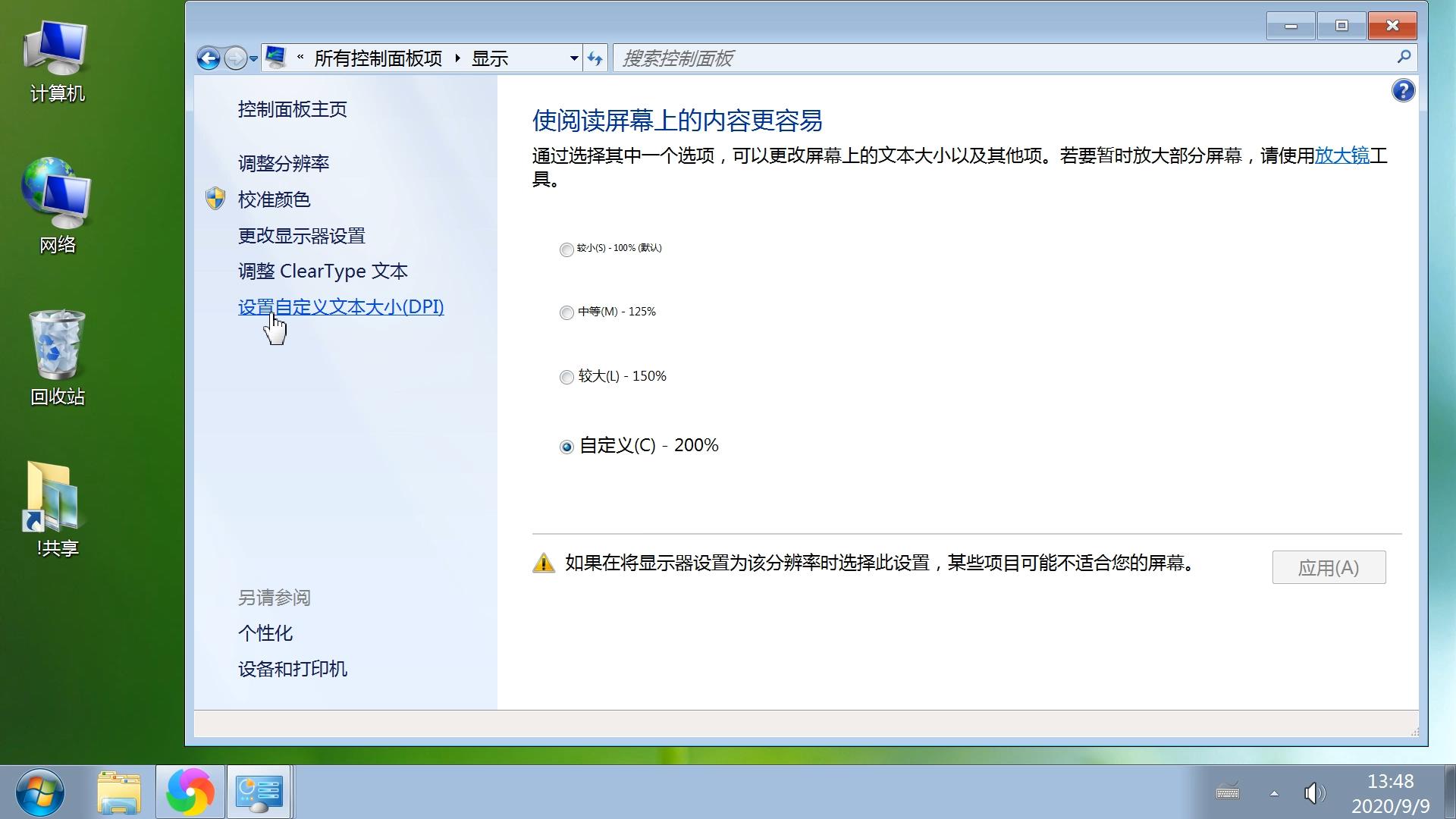Screen dimensions: 1456x819
Task: Click the refresh icon beside the address bar
Action: click(x=595, y=58)
